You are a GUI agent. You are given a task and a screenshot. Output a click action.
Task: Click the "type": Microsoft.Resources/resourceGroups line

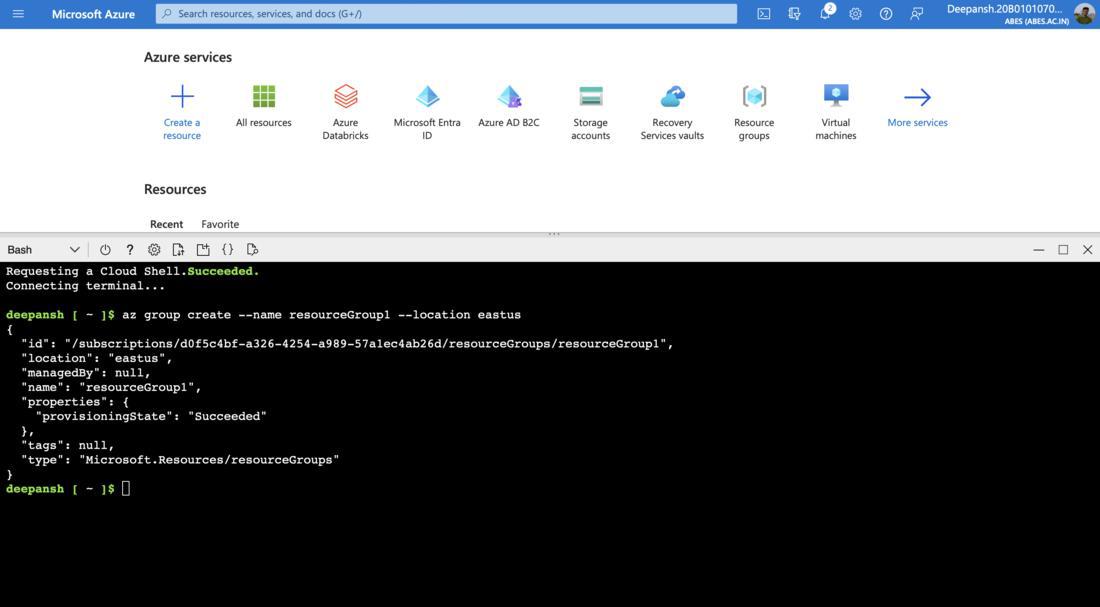[x=180, y=460]
